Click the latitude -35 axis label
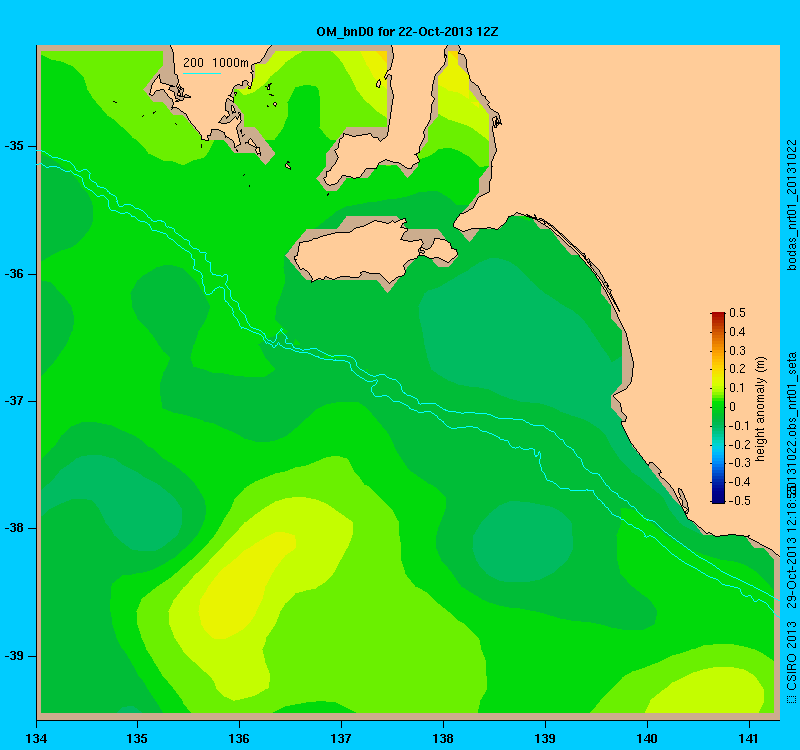This screenshot has height=750, width=800. point(14,146)
